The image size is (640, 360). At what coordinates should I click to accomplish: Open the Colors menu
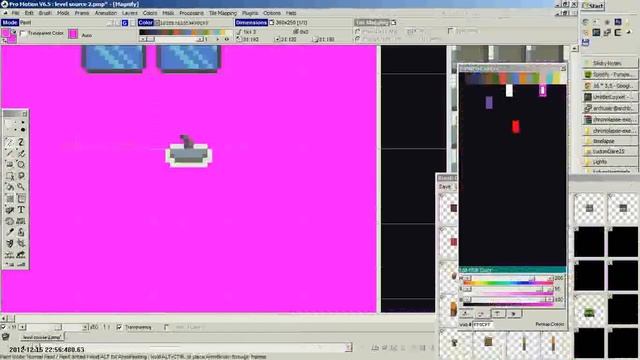click(150, 13)
